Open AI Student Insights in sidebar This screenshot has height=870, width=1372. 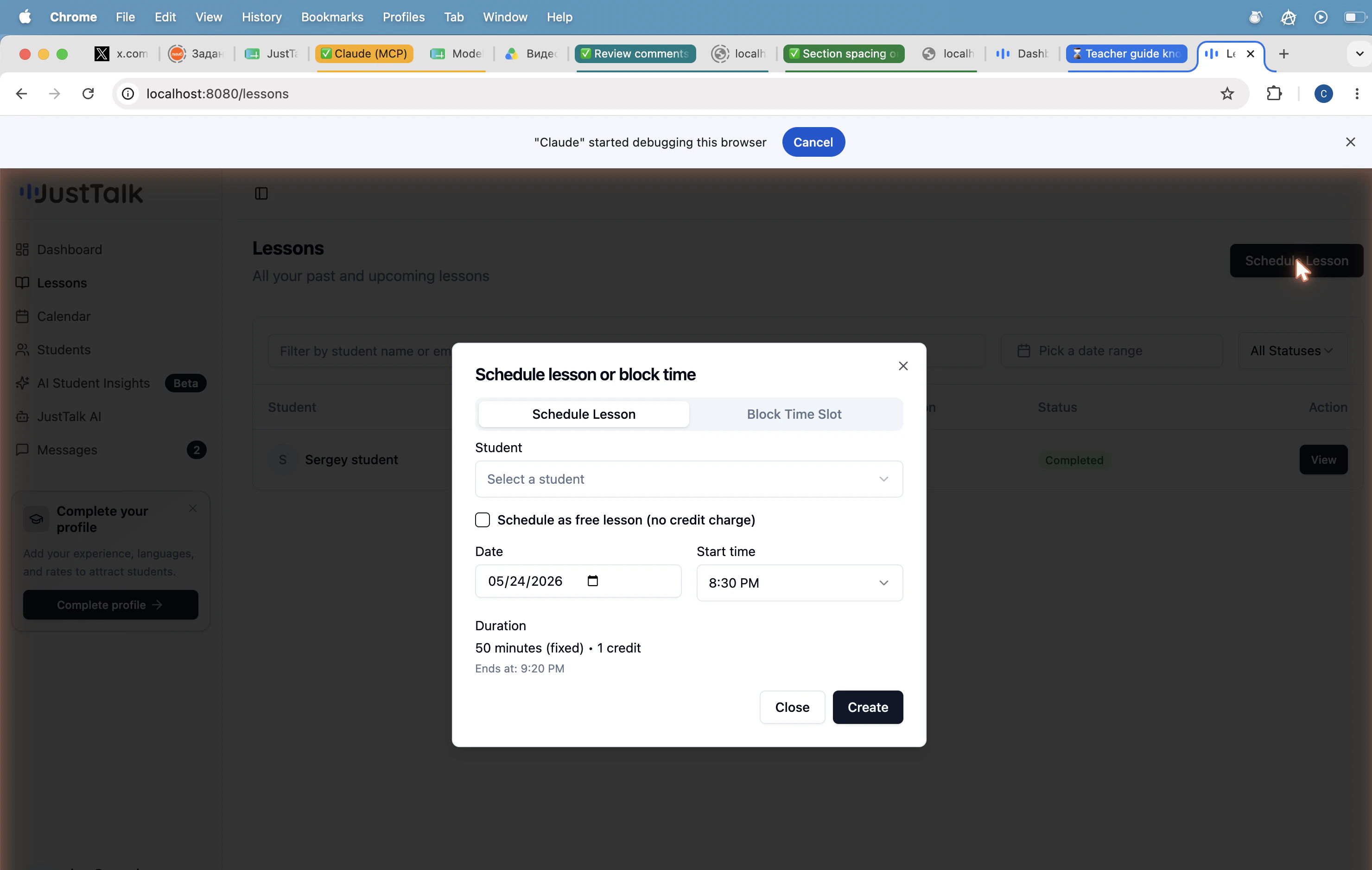[x=93, y=383]
